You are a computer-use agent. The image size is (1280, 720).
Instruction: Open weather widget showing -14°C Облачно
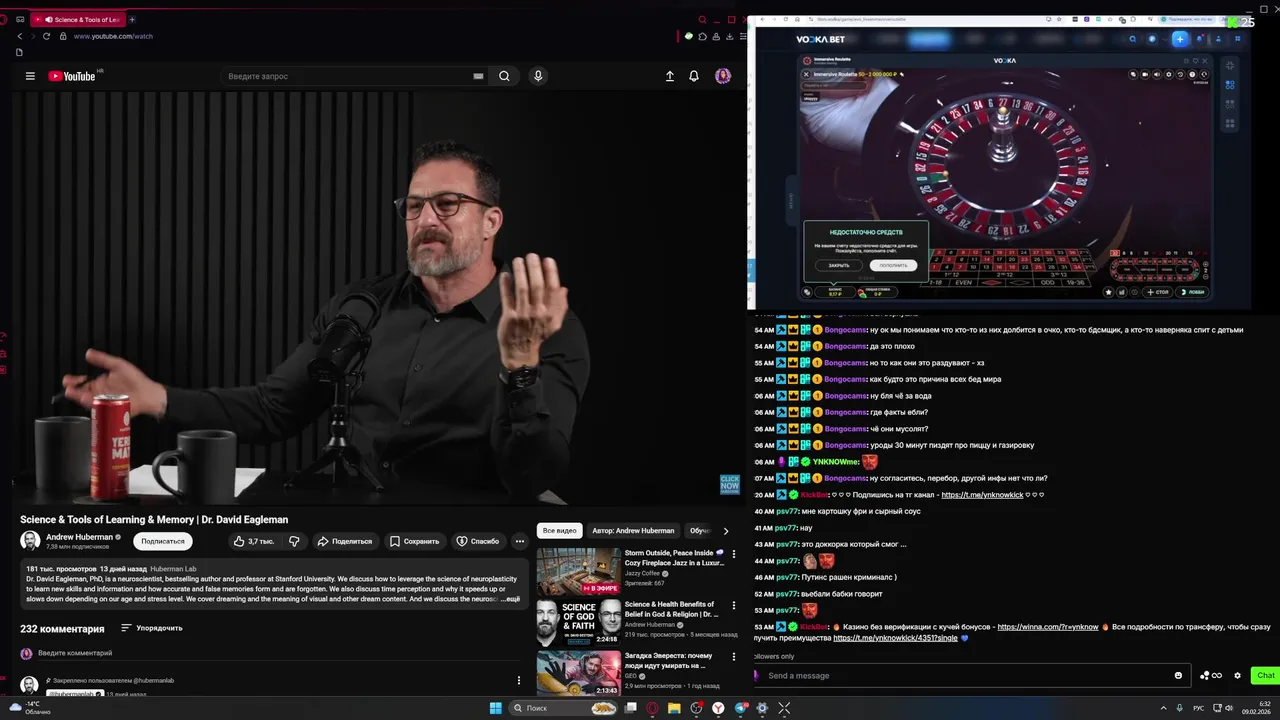pos(30,708)
